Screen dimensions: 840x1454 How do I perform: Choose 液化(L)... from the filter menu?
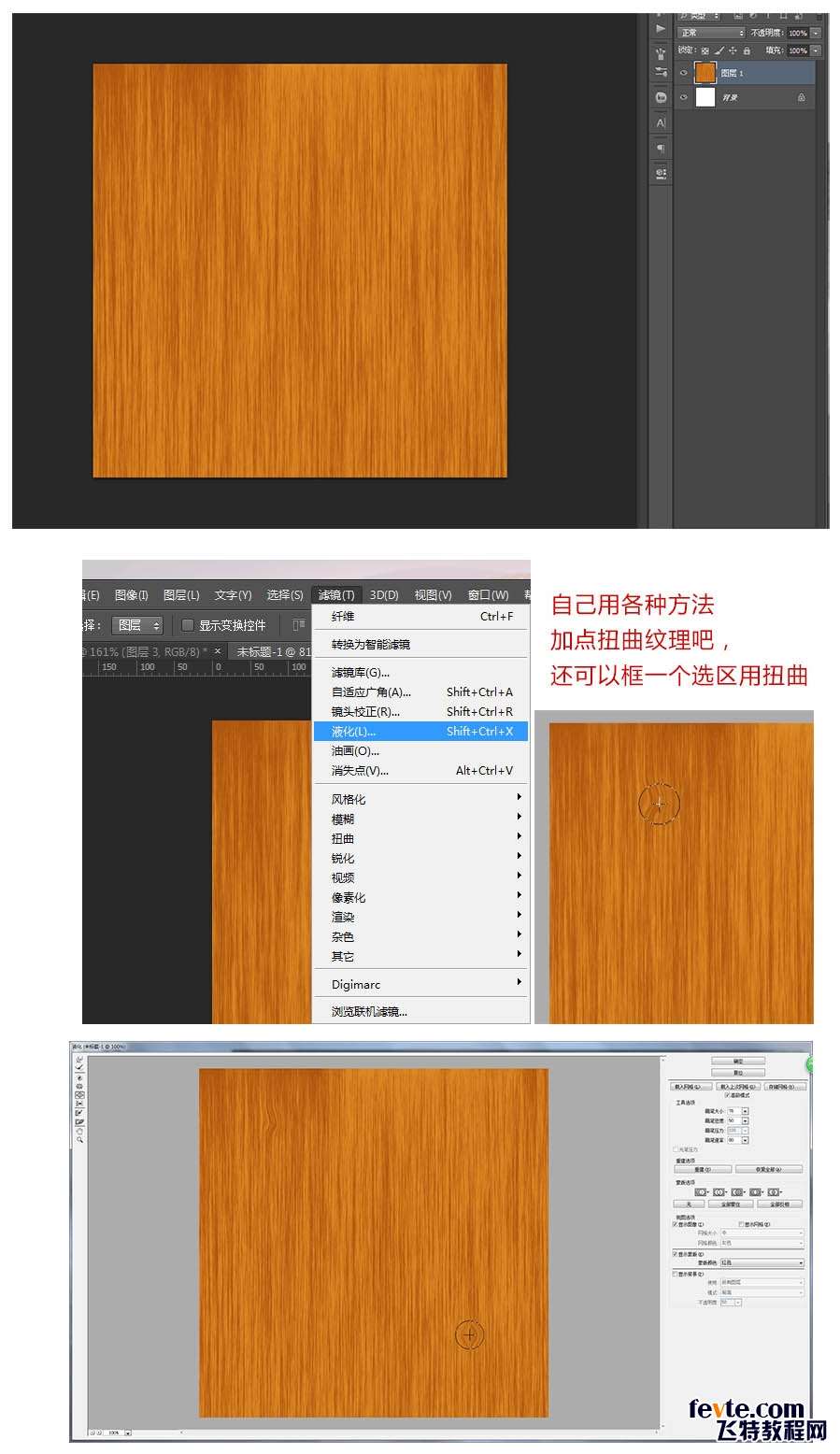point(420,732)
